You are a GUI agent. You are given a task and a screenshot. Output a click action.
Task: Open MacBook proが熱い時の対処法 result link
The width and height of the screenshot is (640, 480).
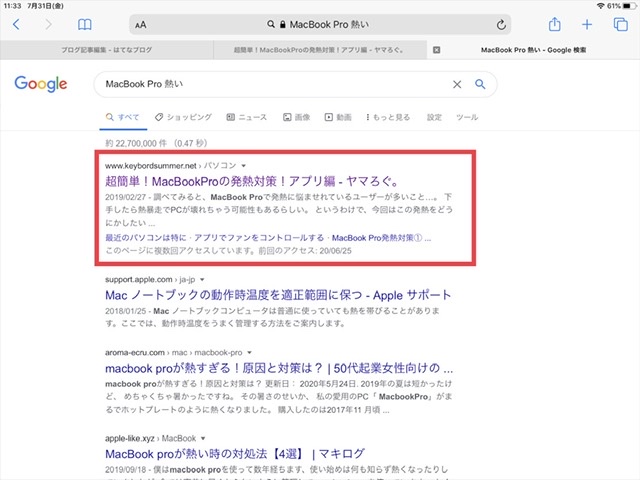click(x=235, y=454)
